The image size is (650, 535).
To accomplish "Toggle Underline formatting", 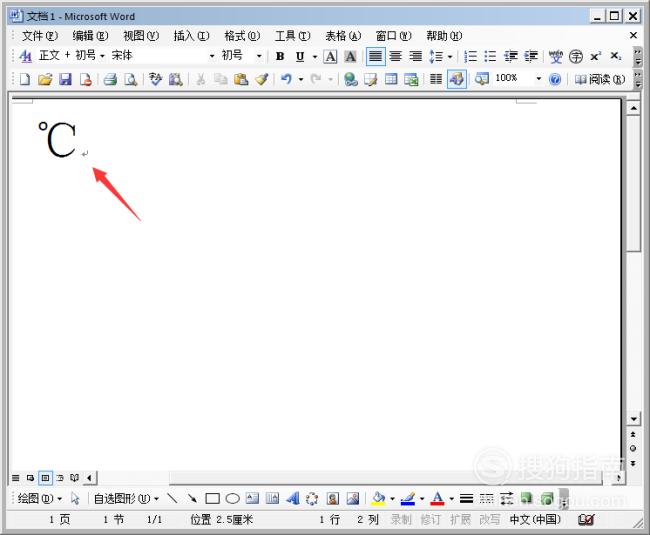I will (x=300, y=56).
